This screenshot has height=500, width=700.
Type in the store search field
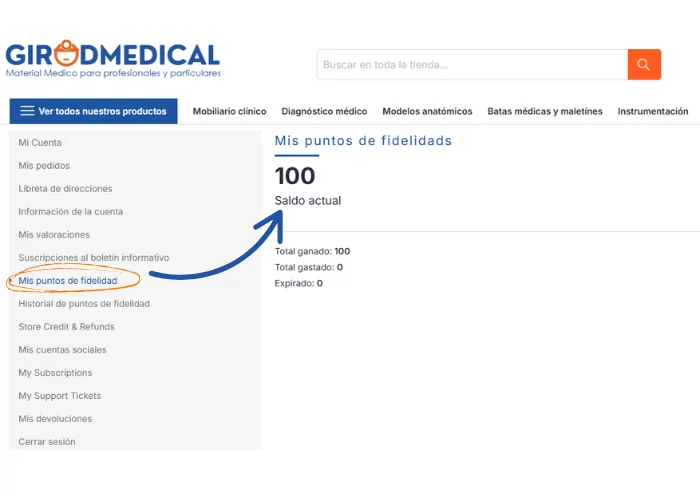tap(472, 65)
